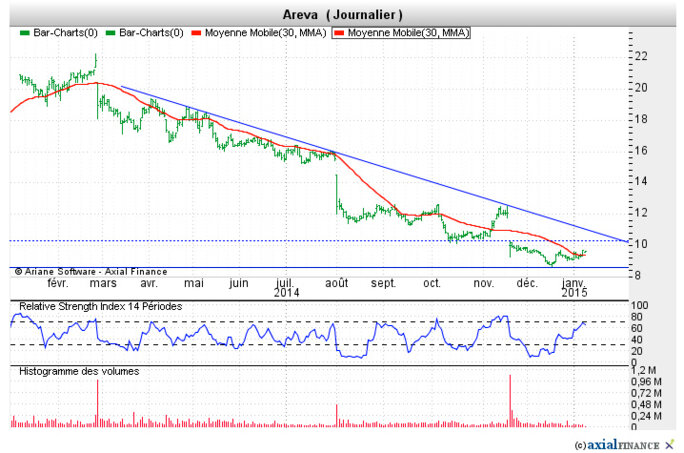Click the janv. 2015 label on the time axis
This screenshot has width=684, height=453.
pyautogui.click(x=574, y=289)
